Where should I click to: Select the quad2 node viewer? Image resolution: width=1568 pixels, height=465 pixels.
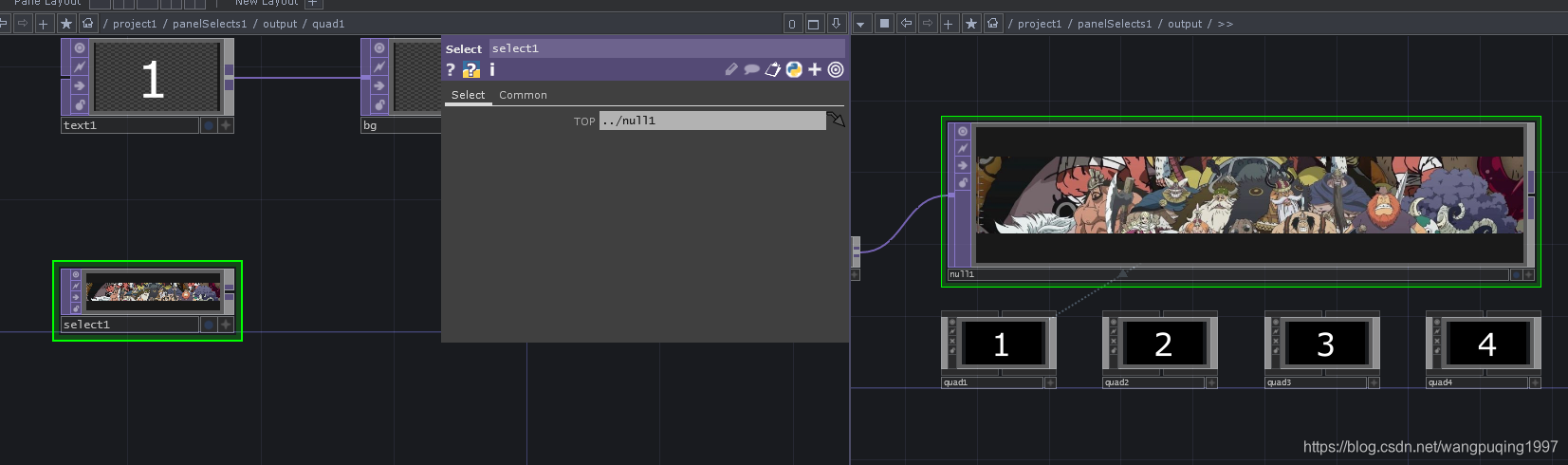(1164, 344)
